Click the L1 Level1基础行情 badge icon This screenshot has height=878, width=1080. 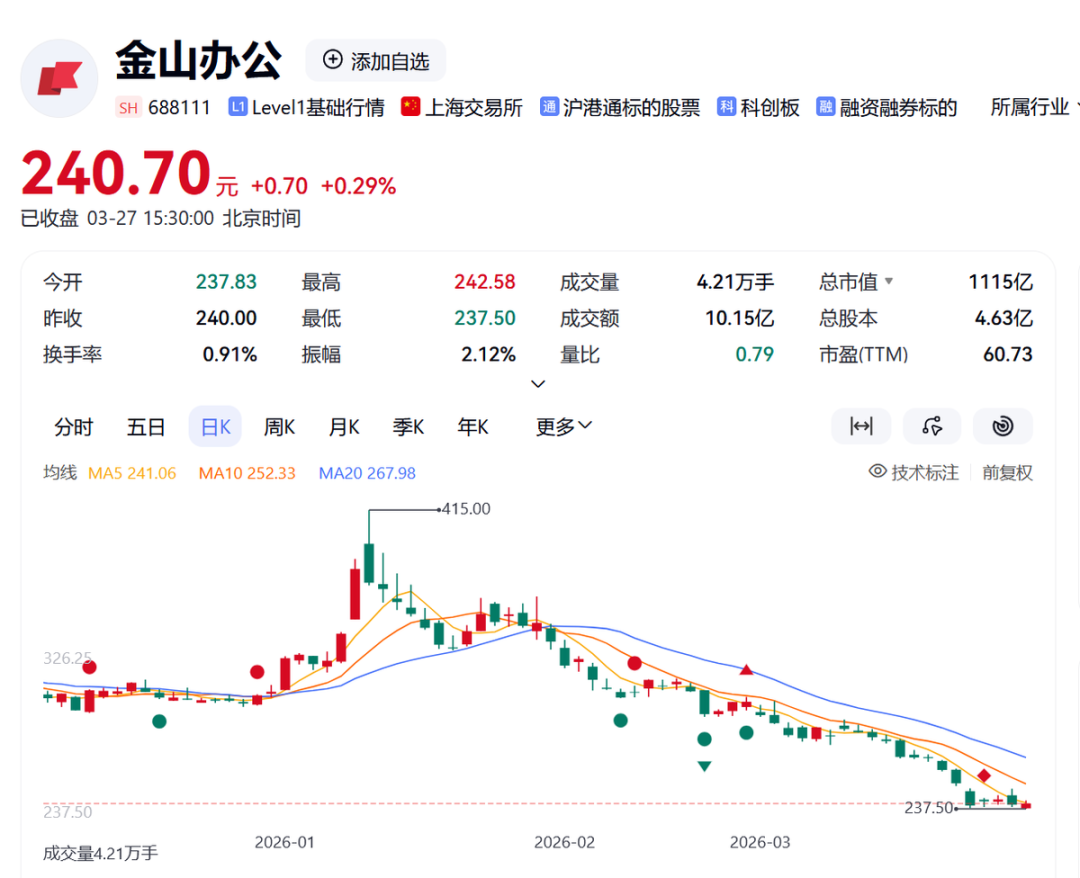click(238, 107)
